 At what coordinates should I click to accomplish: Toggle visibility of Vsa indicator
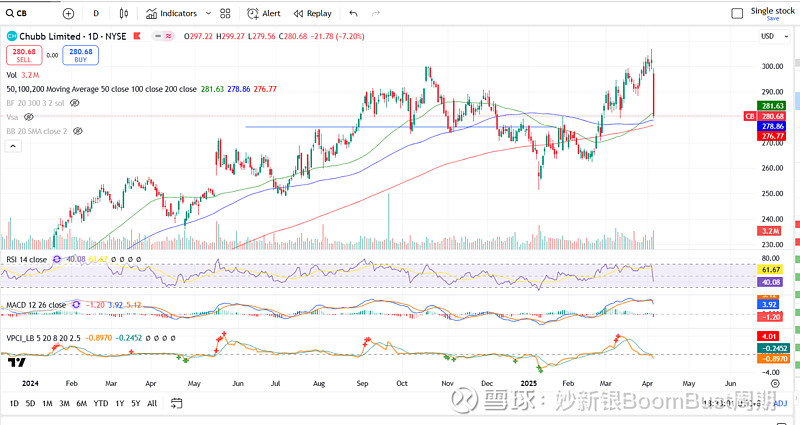[29, 117]
